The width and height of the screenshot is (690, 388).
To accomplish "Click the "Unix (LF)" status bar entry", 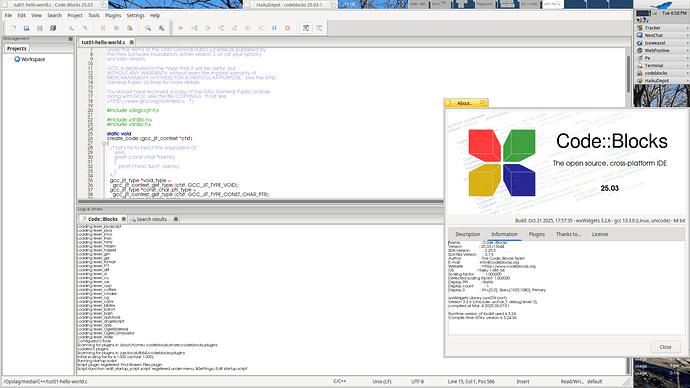I will click(x=382, y=381).
